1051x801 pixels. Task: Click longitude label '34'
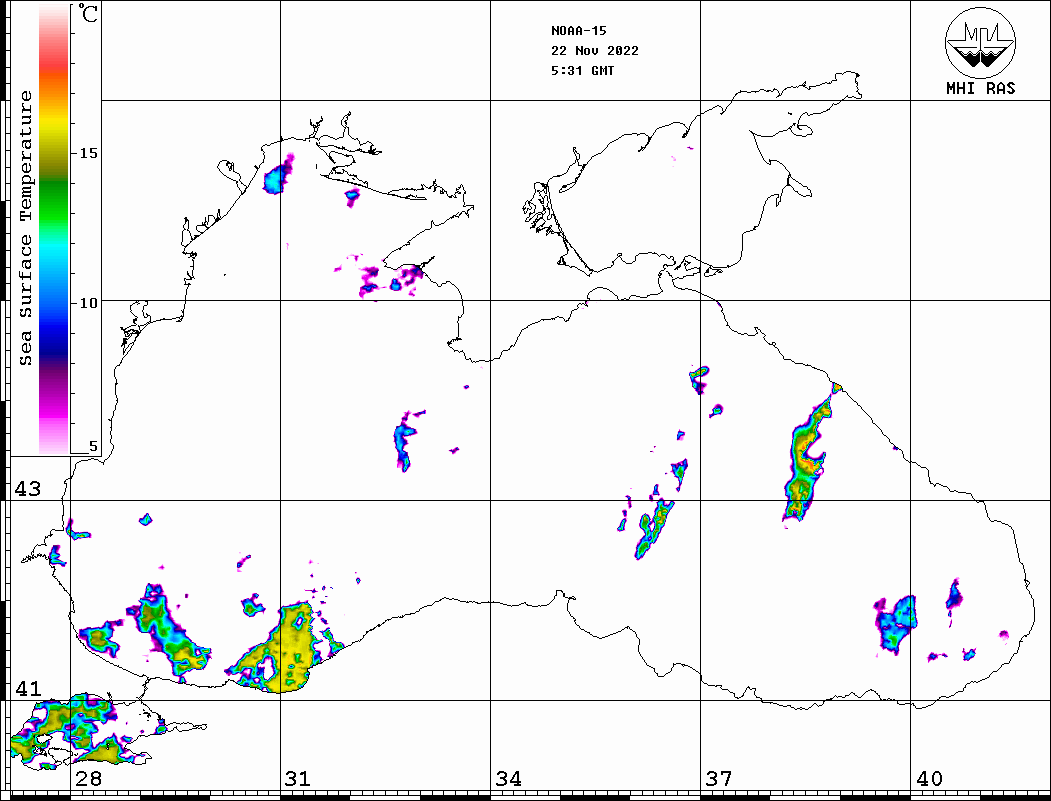pyautogui.click(x=509, y=779)
